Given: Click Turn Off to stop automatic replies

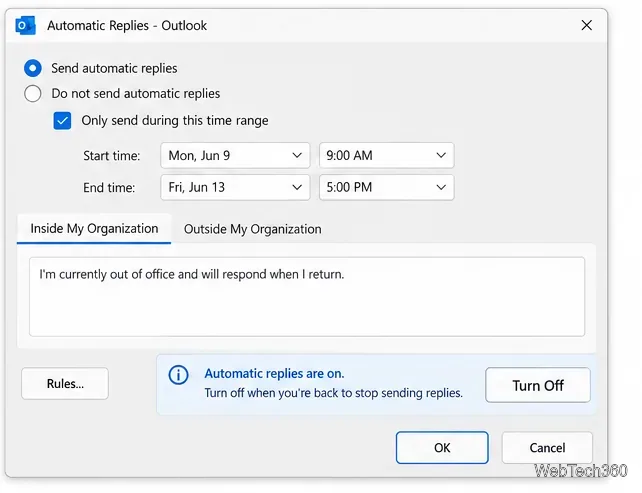Looking at the screenshot, I should coord(538,385).
